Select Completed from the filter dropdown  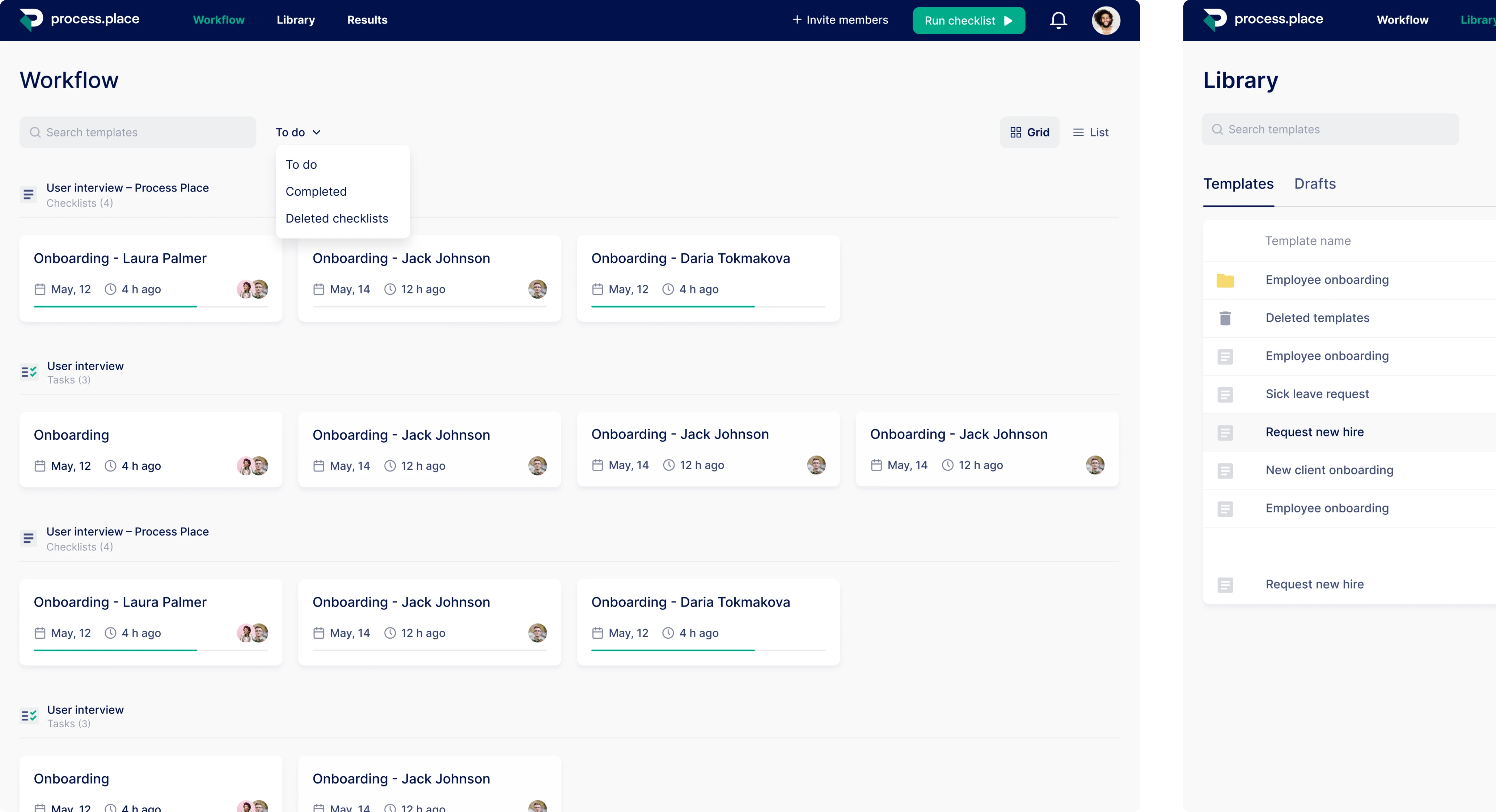pos(316,192)
